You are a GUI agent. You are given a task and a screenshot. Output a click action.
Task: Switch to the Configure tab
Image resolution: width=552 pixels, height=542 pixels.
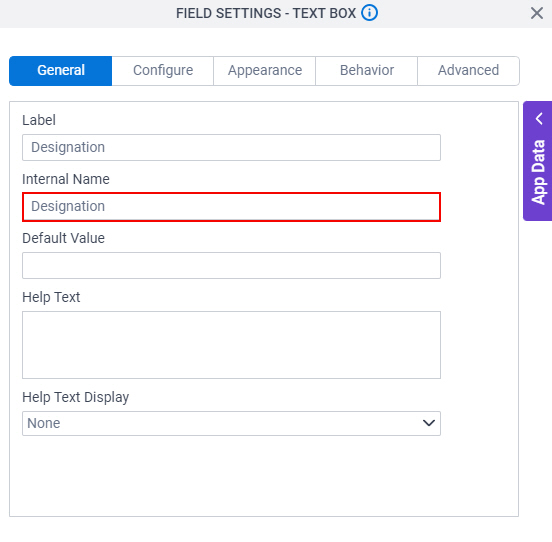click(163, 71)
